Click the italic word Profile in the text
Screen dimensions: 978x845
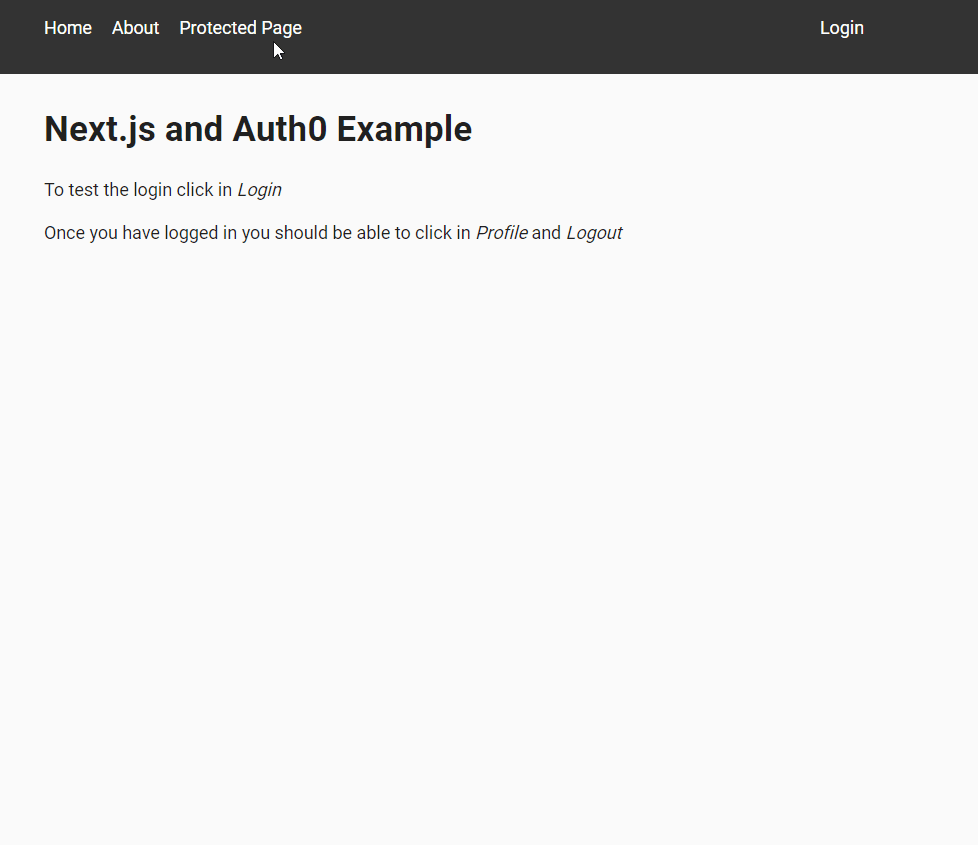pyautogui.click(x=501, y=233)
